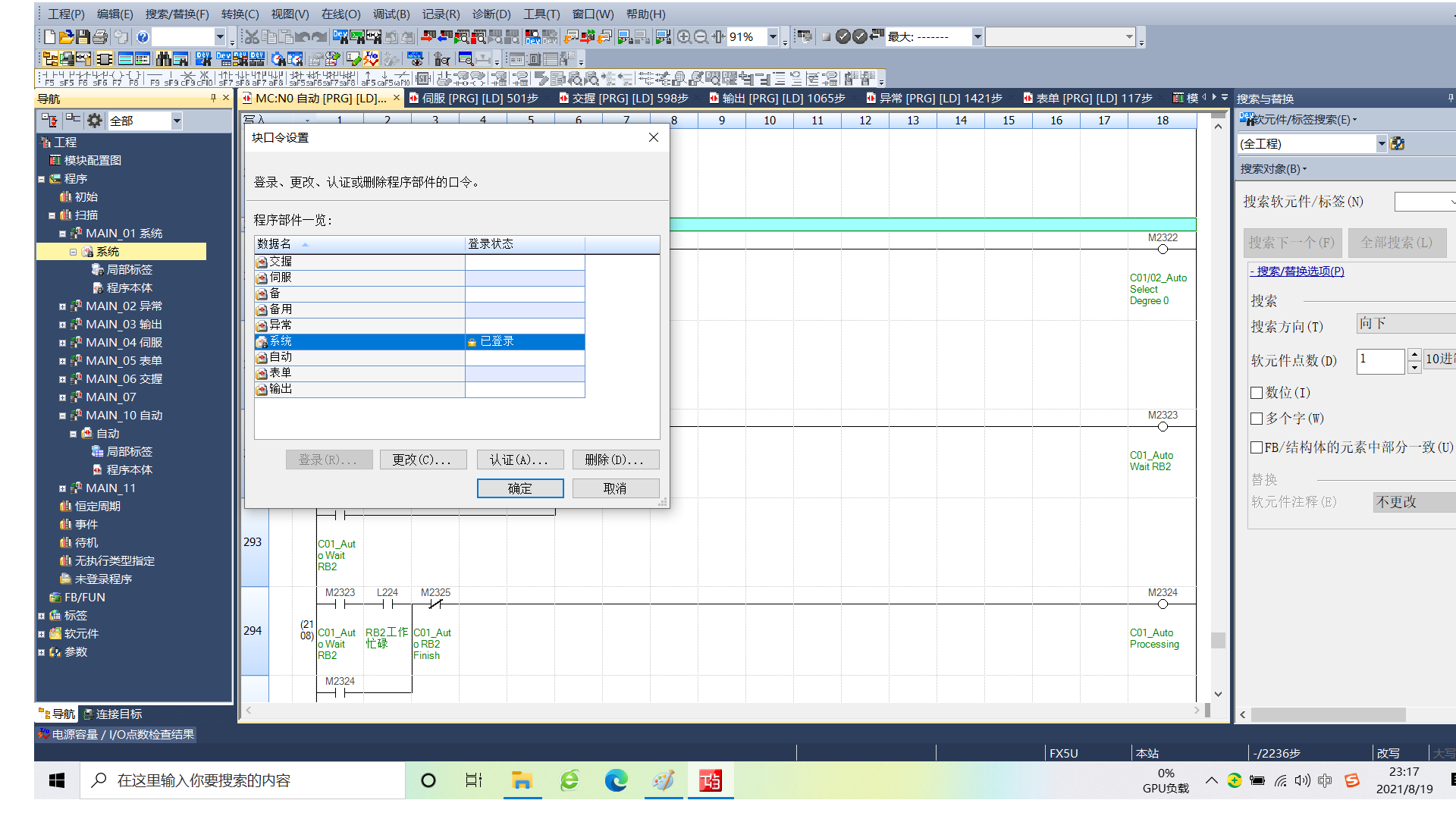Check the FB/结构体的元素中部分一致 option
1456x819 pixels.
pos(1257,447)
